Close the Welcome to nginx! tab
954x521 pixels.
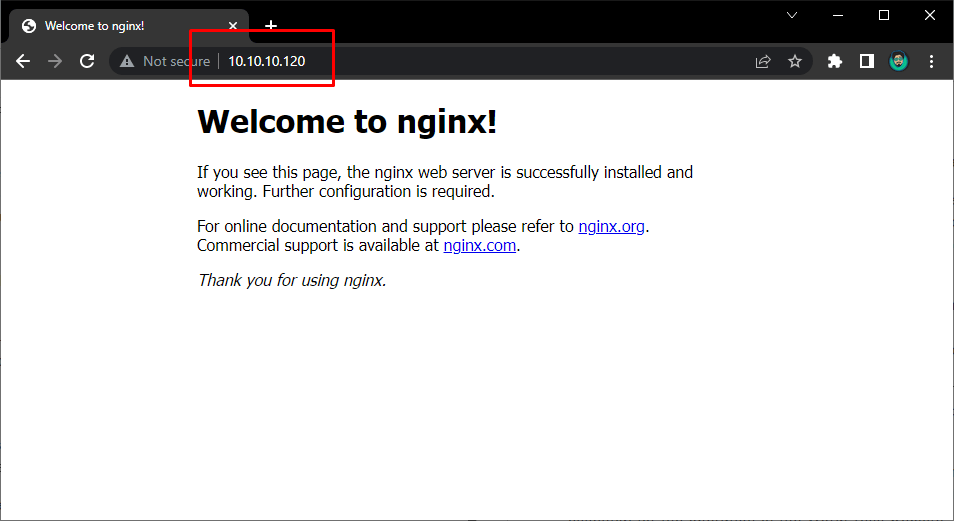[233, 26]
